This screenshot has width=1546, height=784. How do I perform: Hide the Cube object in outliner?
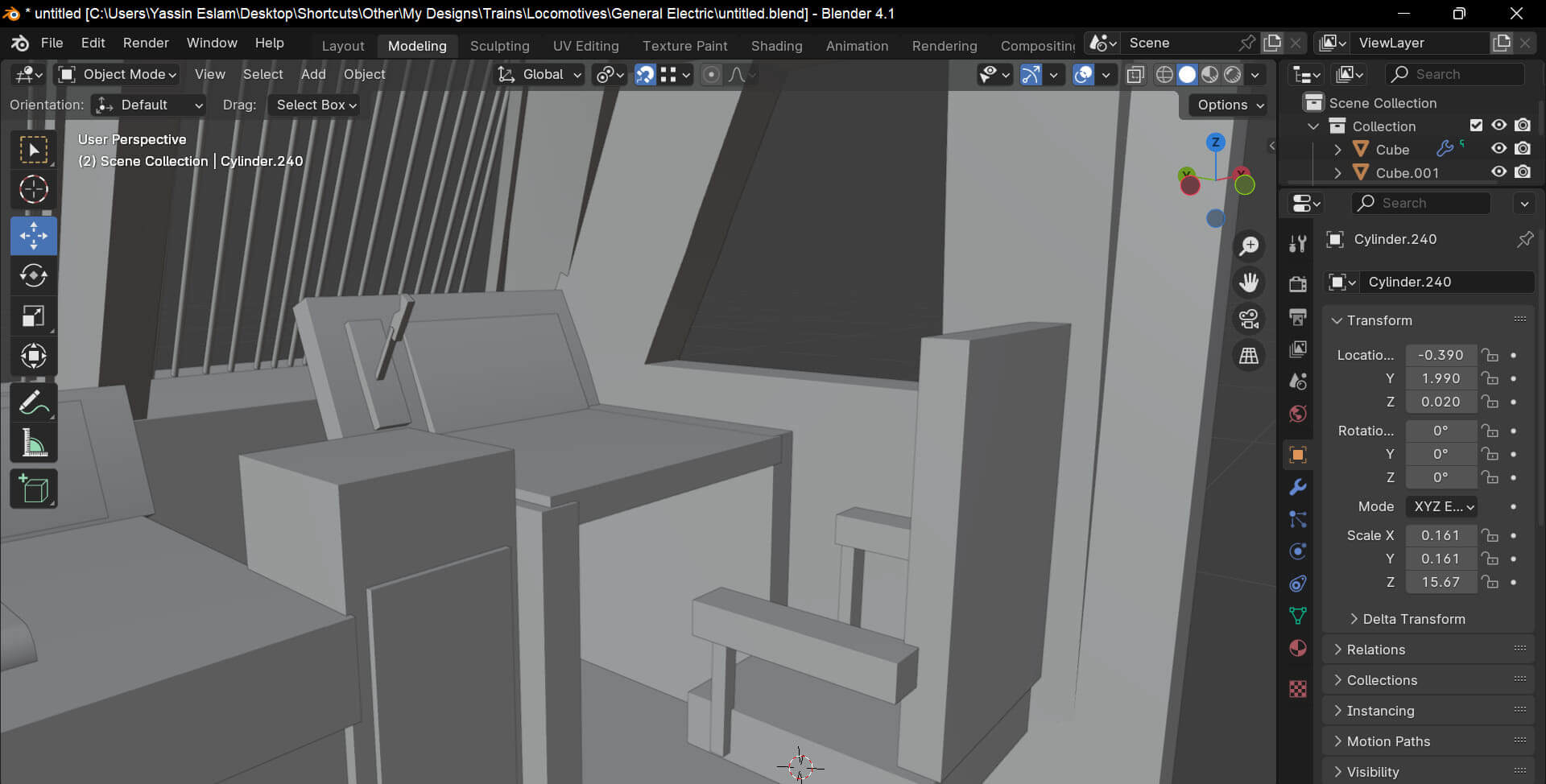point(1498,149)
